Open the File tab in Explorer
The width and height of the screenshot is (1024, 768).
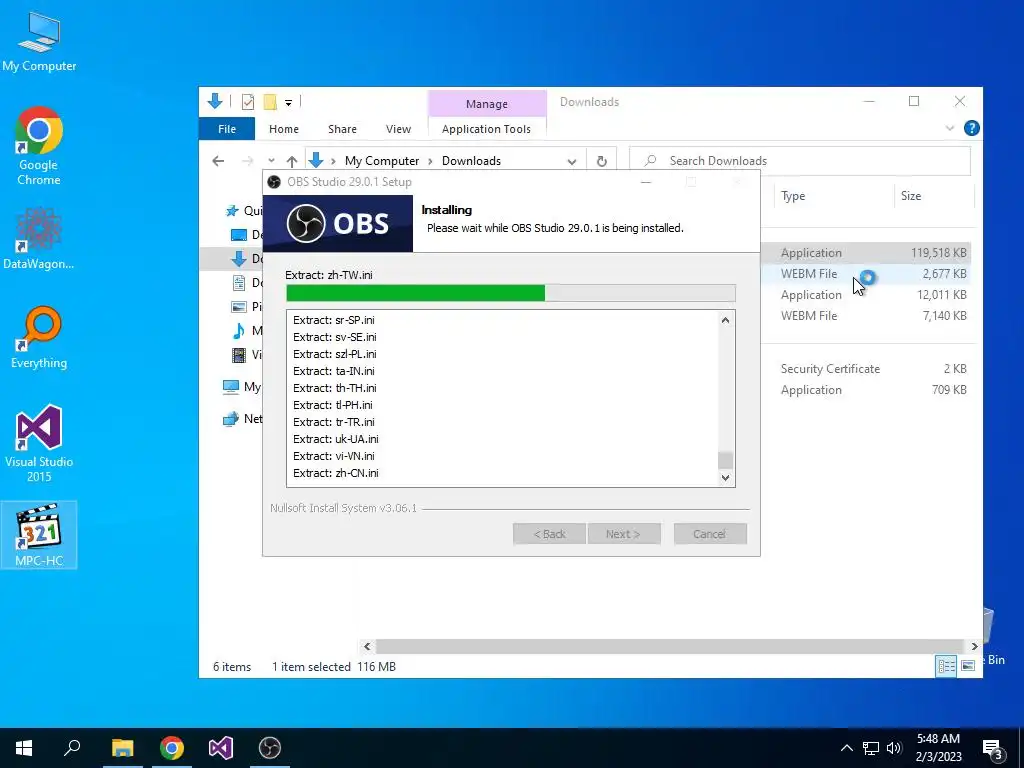click(x=227, y=129)
